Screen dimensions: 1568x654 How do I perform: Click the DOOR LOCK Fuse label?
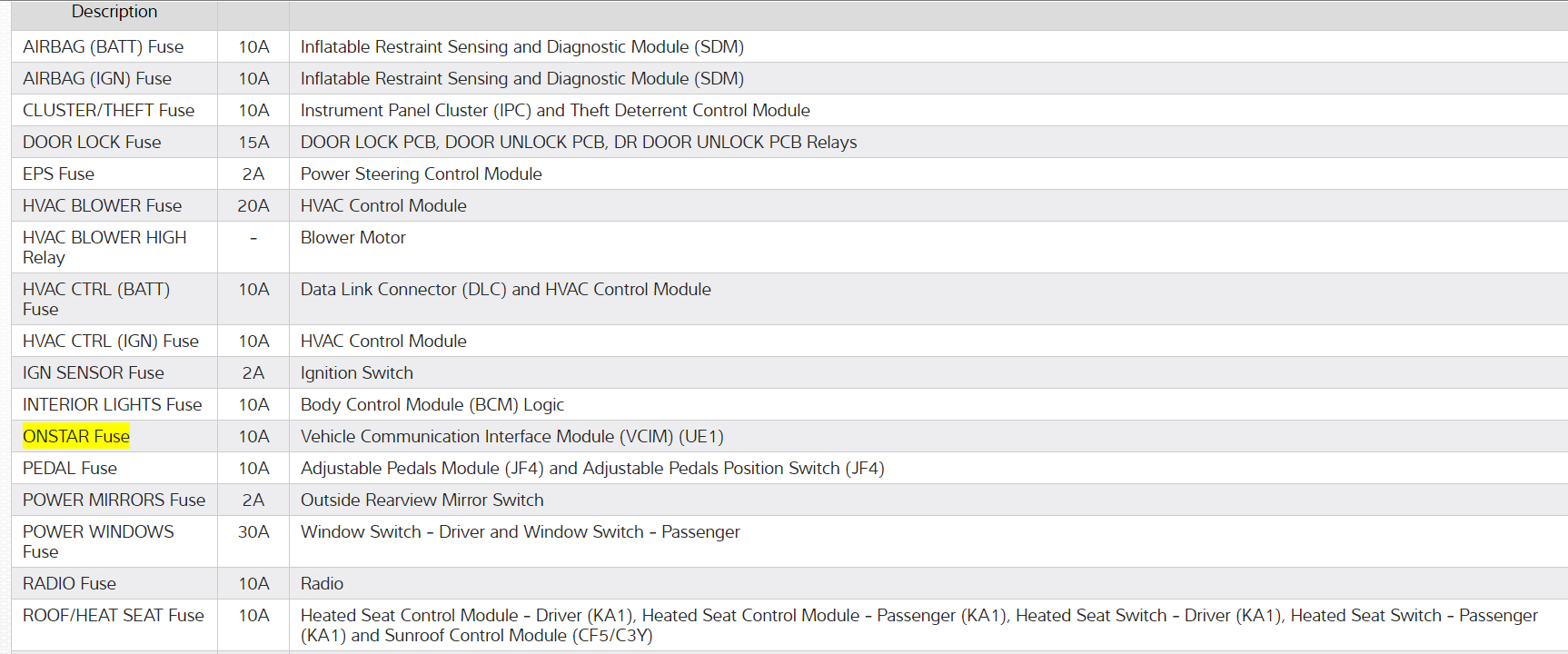click(x=92, y=143)
